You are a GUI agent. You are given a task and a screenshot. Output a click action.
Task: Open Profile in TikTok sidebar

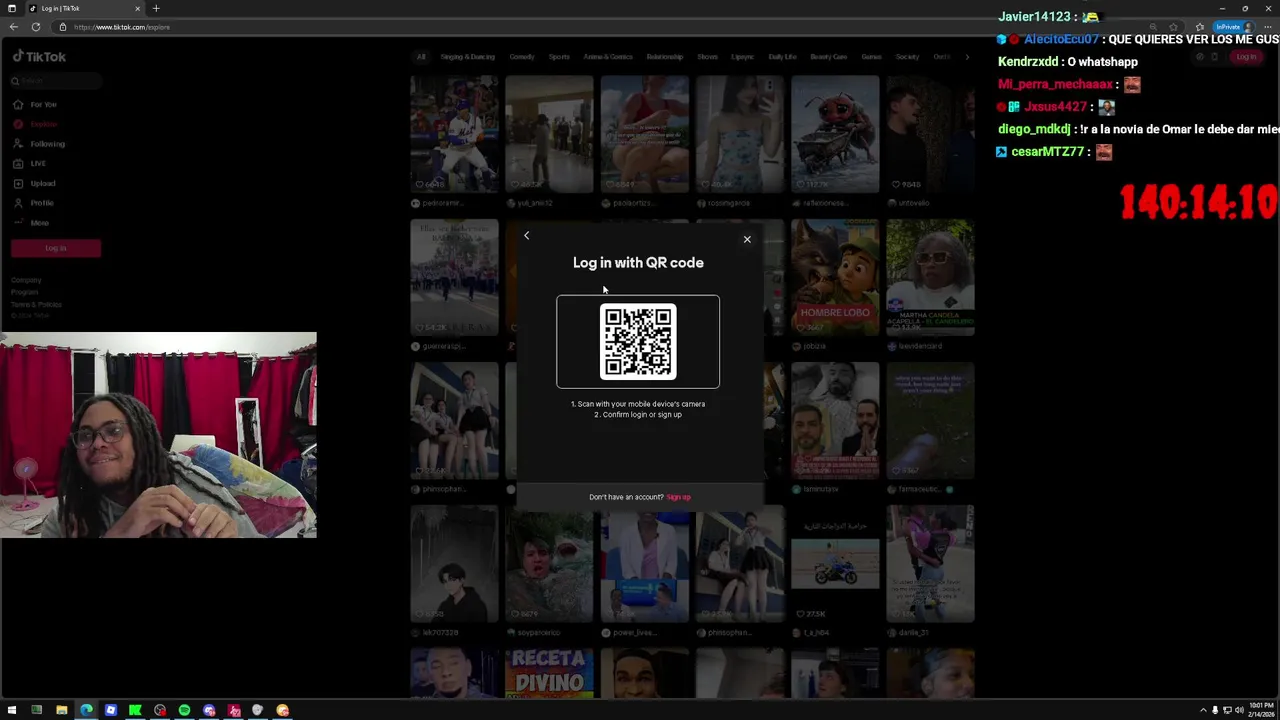click(x=34, y=203)
